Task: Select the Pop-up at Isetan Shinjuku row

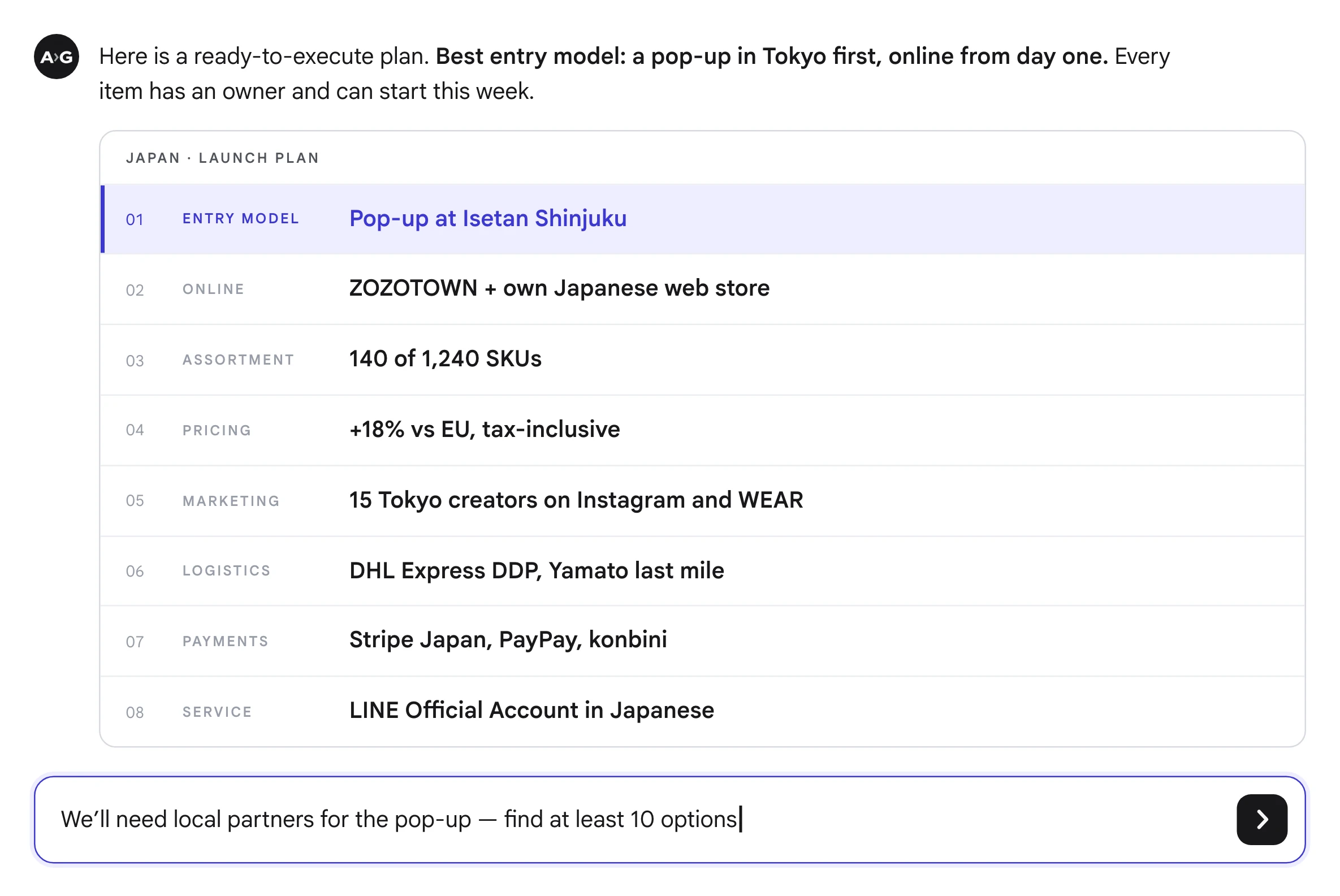Action: (x=702, y=219)
